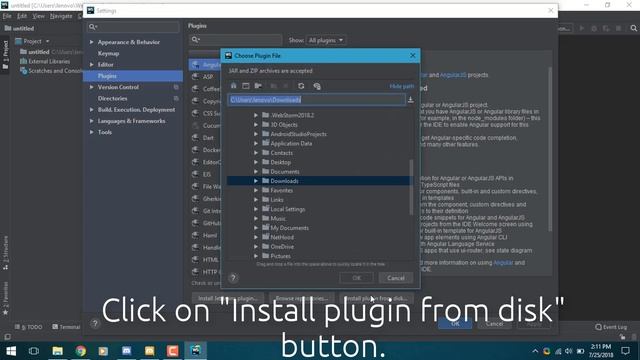
Task: Expand the 3D Objects folder
Action: (x=256, y=125)
